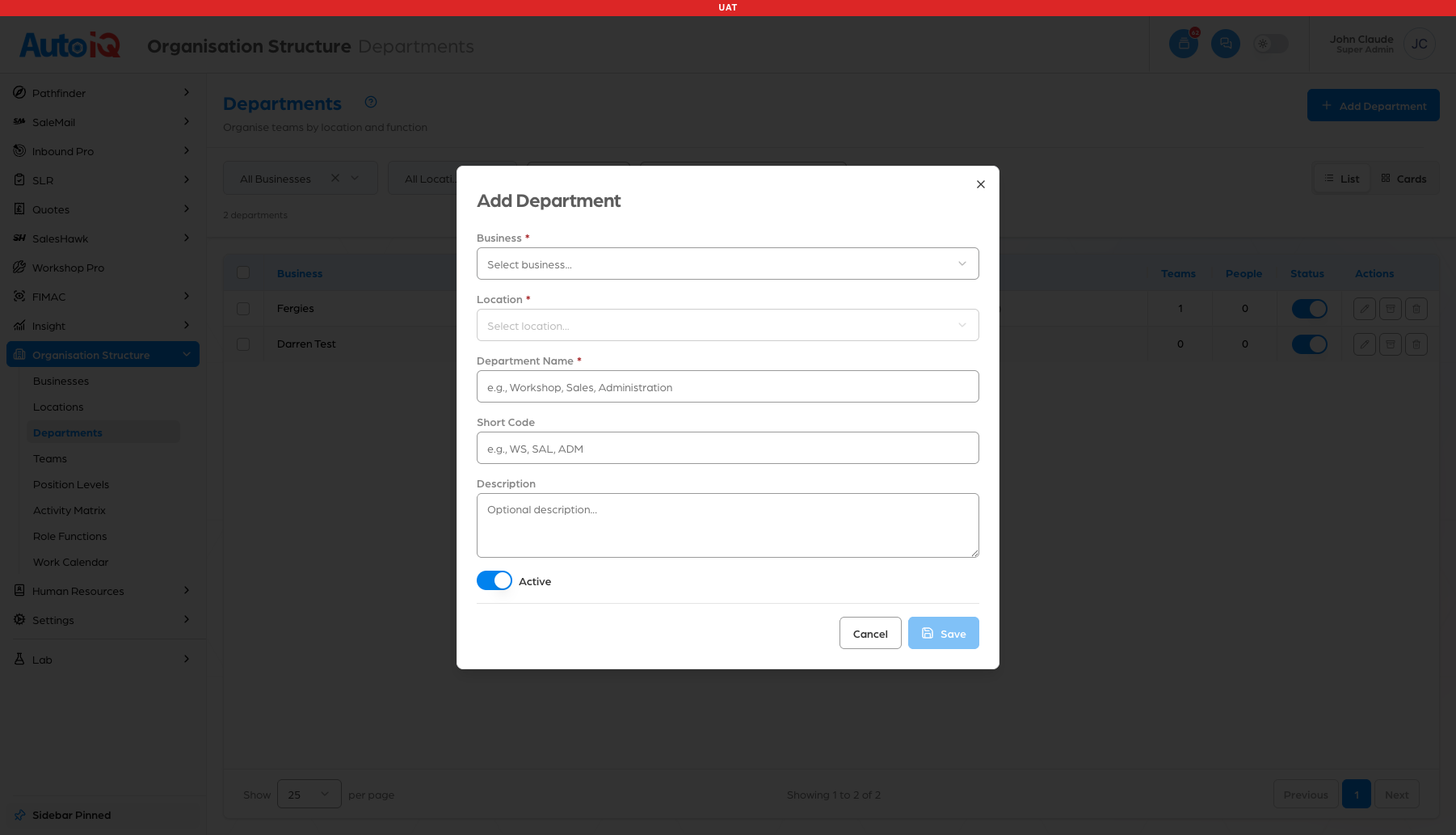Expand the Human Resources sidebar menu
This screenshot has width=1456, height=835.
[x=103, y=591]
